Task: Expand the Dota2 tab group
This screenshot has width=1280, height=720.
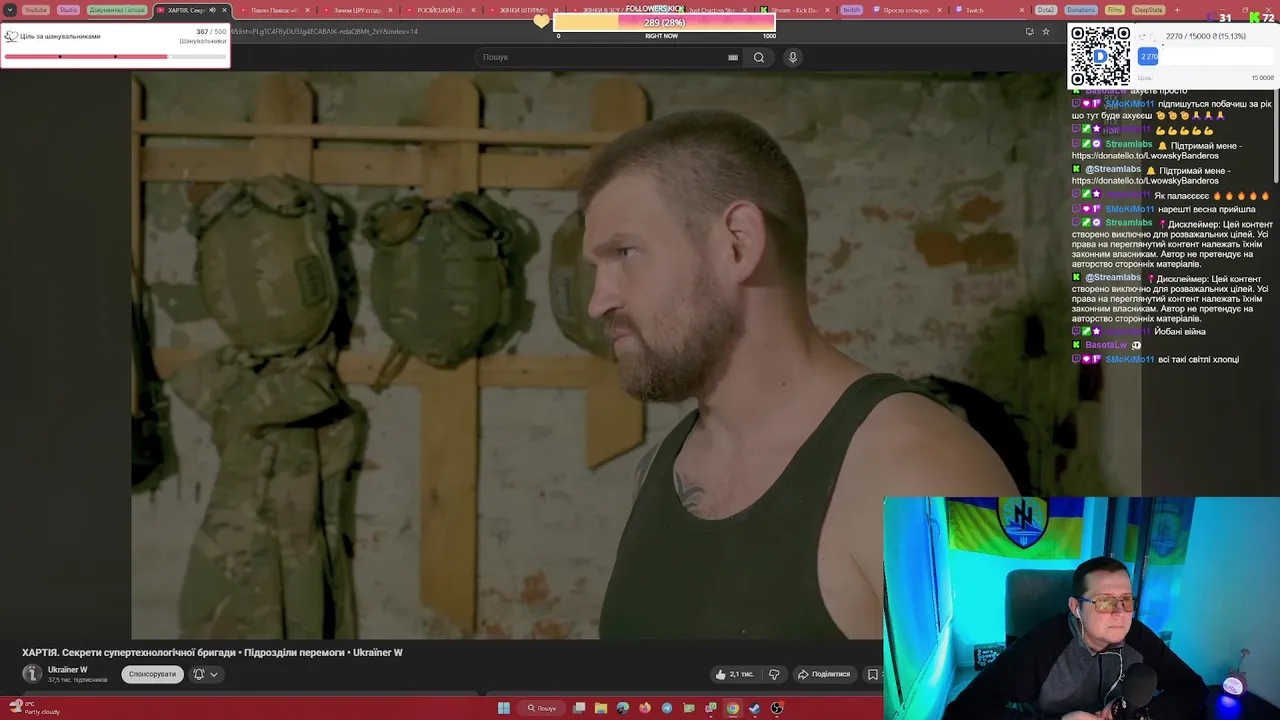Action: click(x=1046, y=10)
